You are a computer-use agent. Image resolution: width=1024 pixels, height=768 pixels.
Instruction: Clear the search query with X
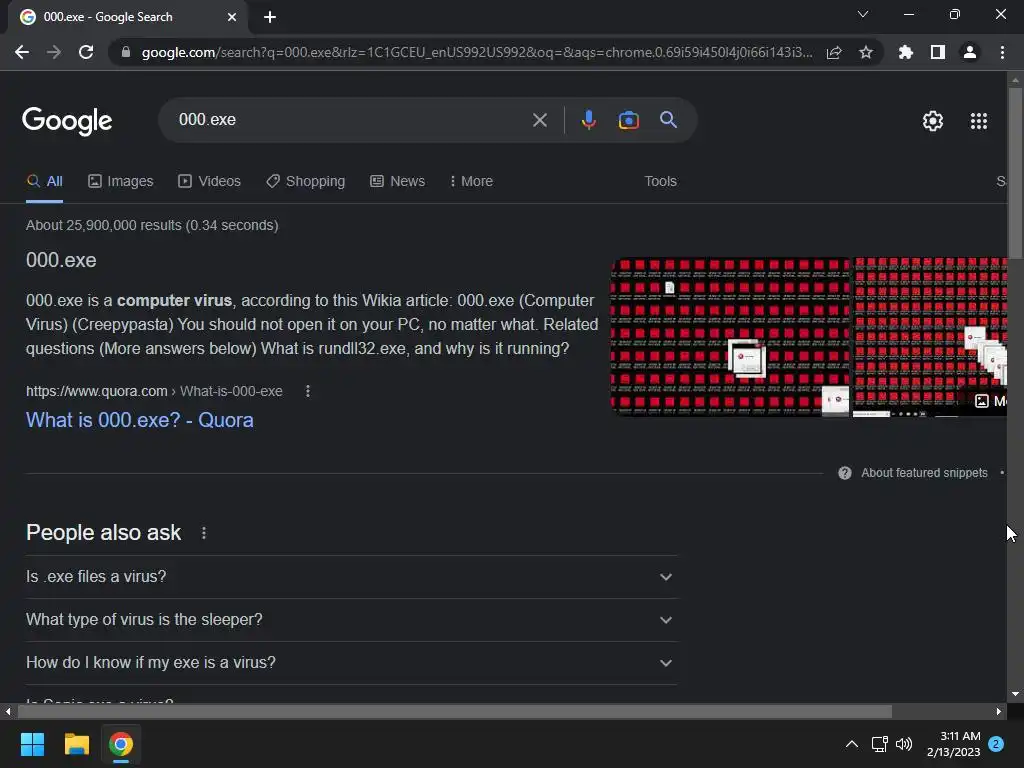(x=539, y=120)
